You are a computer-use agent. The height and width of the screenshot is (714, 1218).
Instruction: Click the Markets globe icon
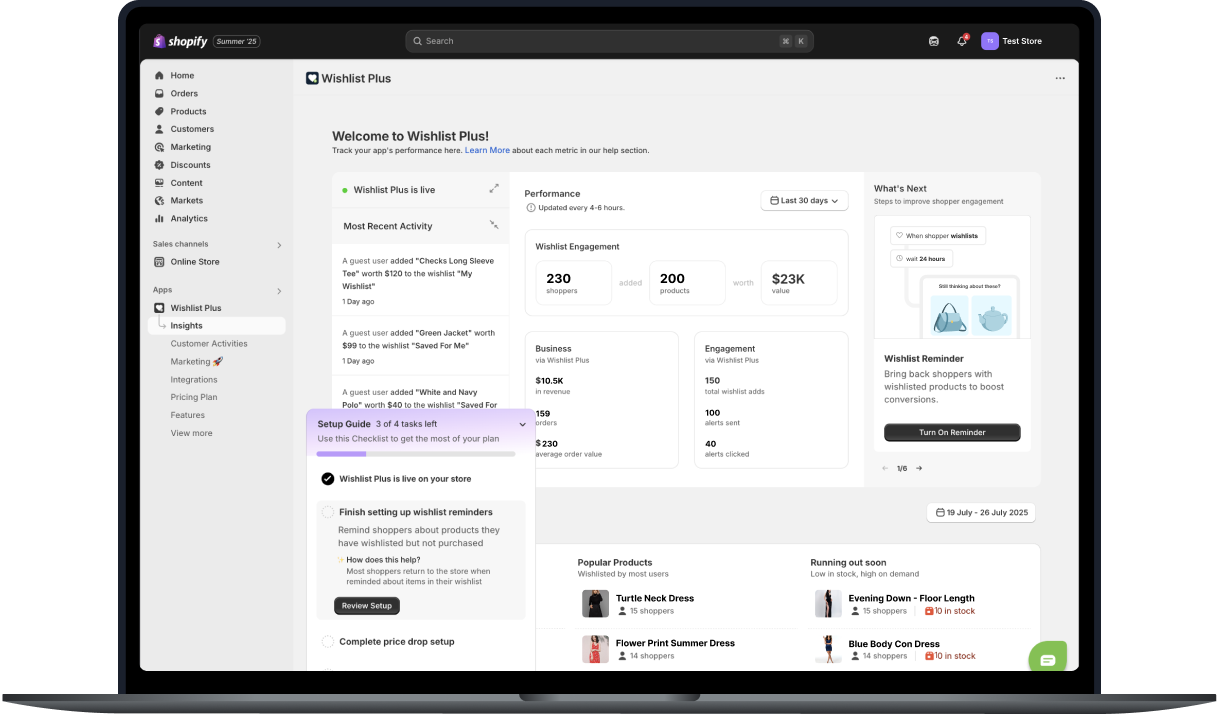159,201
